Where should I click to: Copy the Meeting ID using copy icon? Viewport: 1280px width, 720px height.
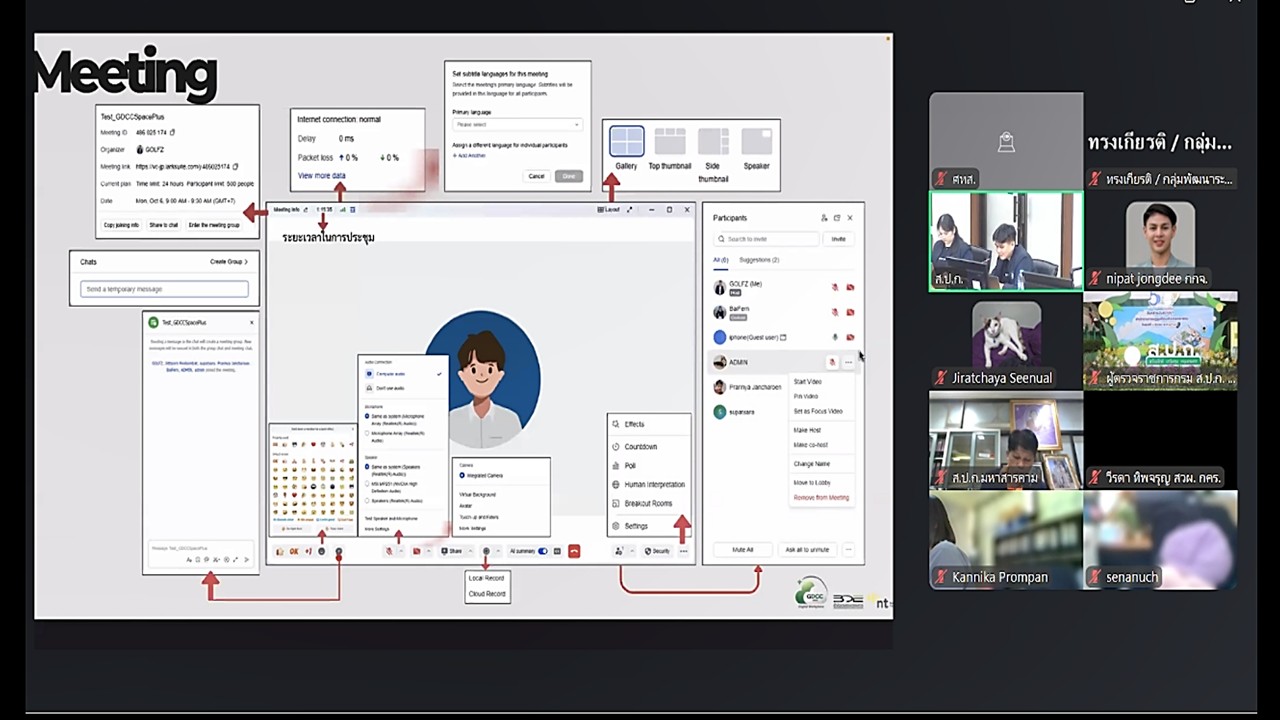pyautogui.click(x=172, y=132)
